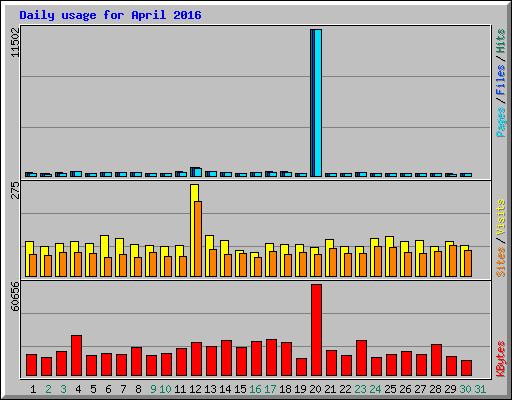This screenshot has width=512, height=400.
Task: Click day label 13 on the x-axis
Action: point(210,389)
